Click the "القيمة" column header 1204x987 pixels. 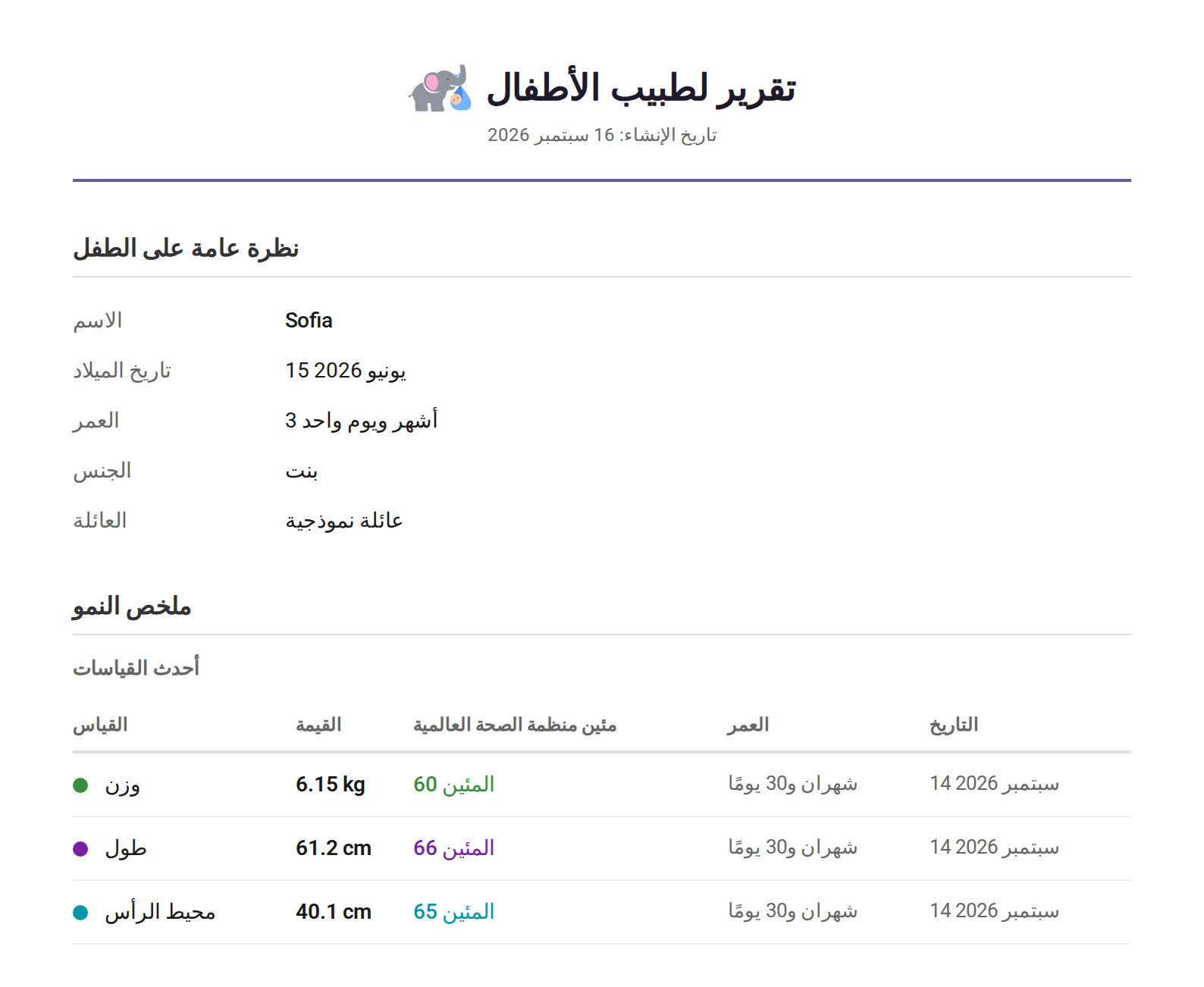point(318,725)
